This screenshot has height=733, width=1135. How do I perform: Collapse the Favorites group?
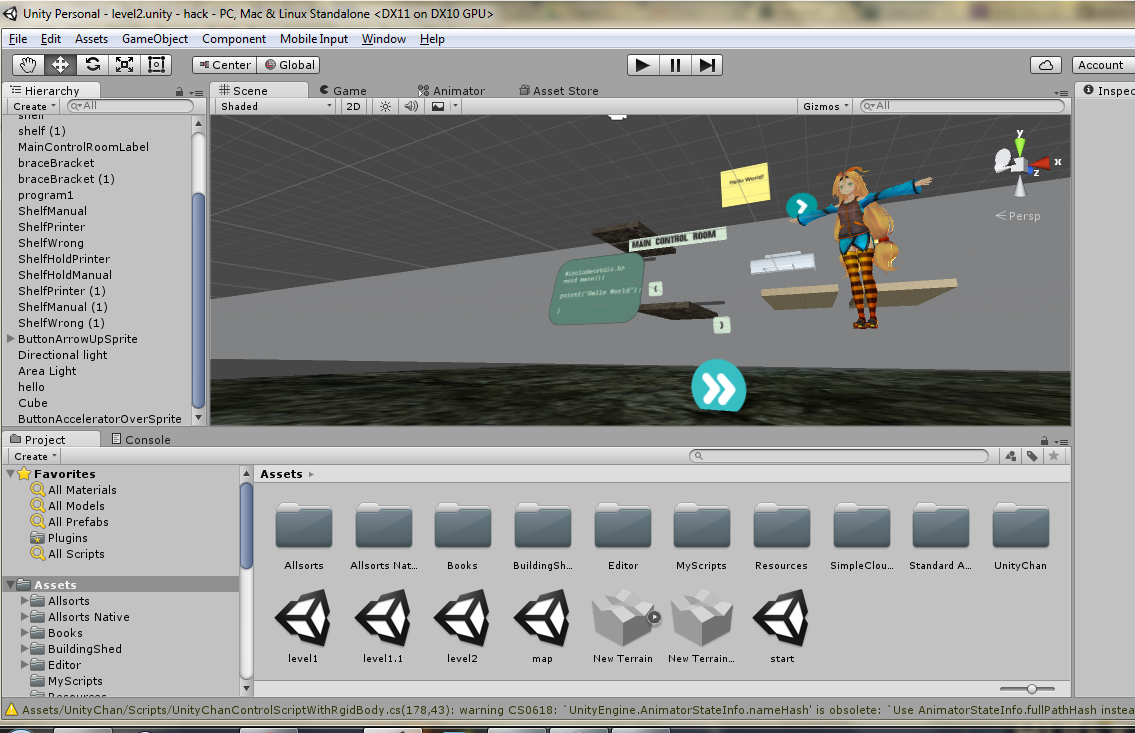coord(11,474)
